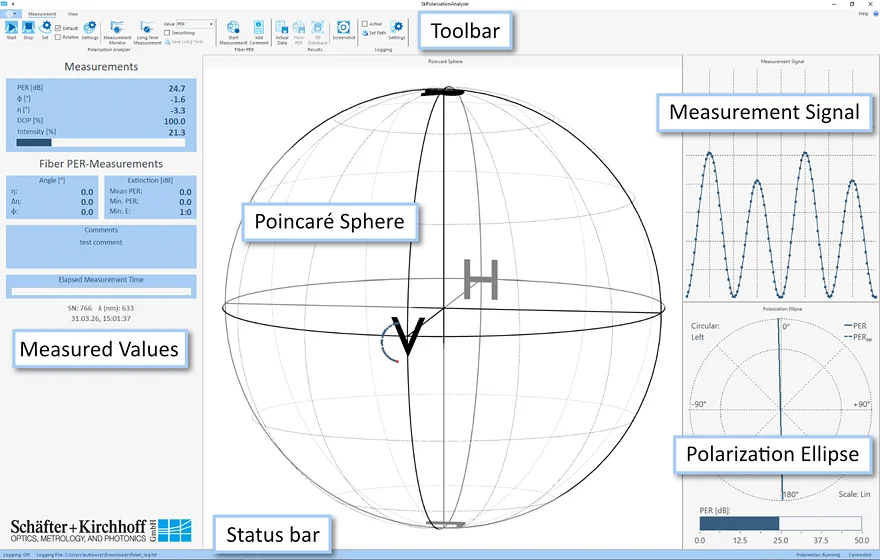Switch to the Measurement ribbon tab
Screen dimensions: 880x560
coord(42,13)
